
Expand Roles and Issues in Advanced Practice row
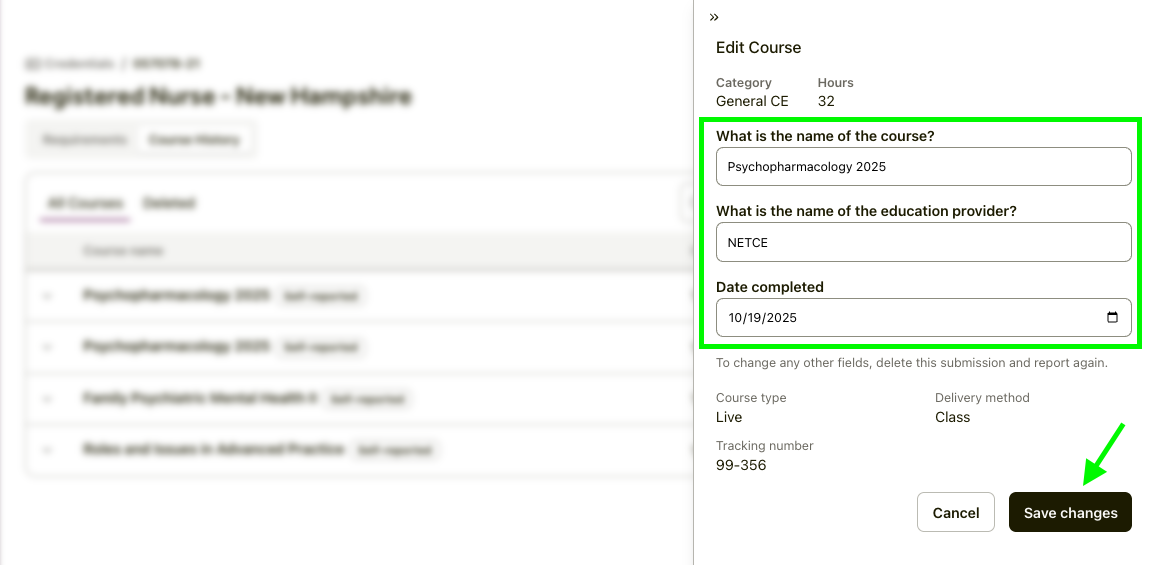tap(46, 450)
